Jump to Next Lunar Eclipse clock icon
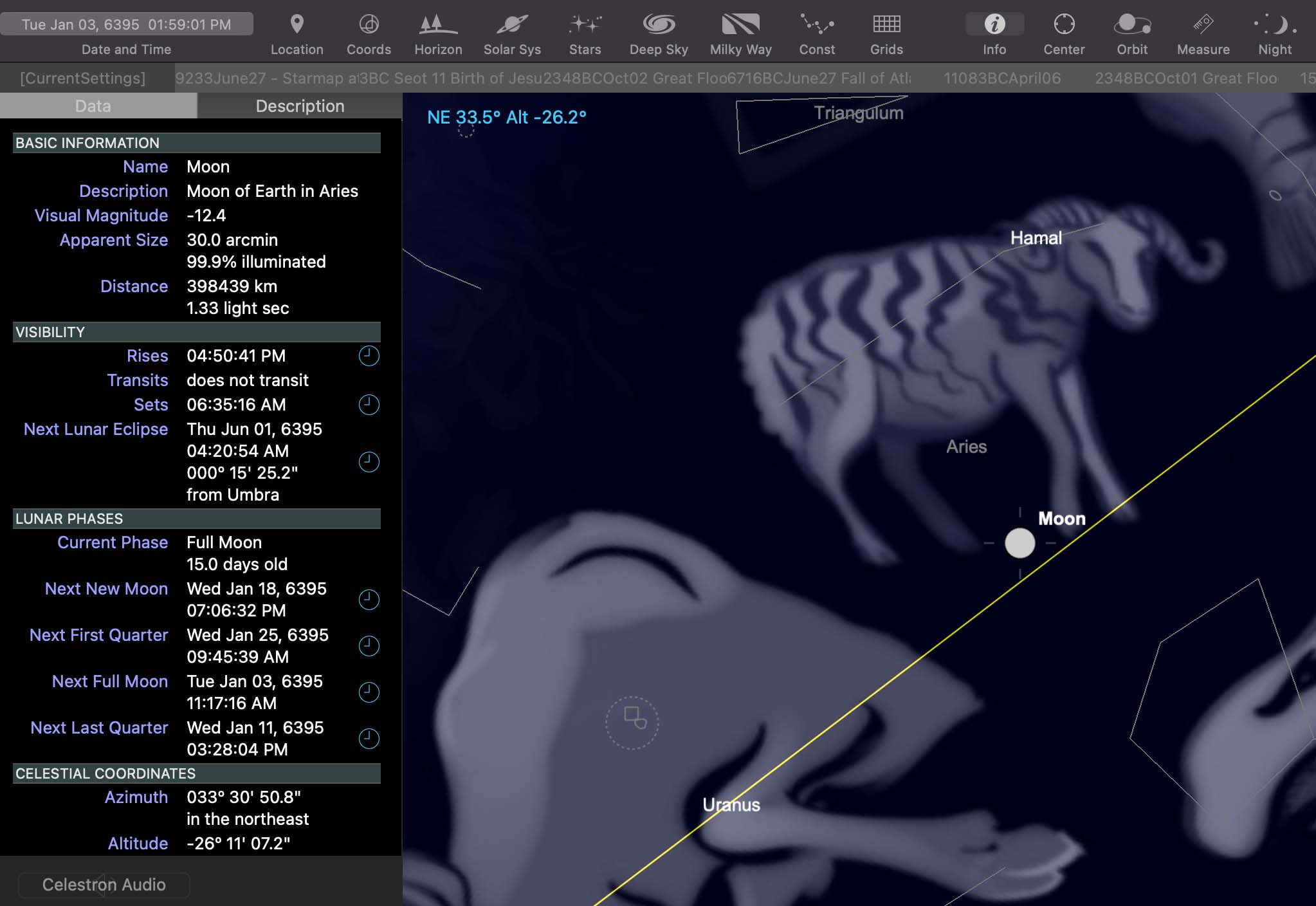The width and height of the screenshot is (1316, 906). click(369, 462)
